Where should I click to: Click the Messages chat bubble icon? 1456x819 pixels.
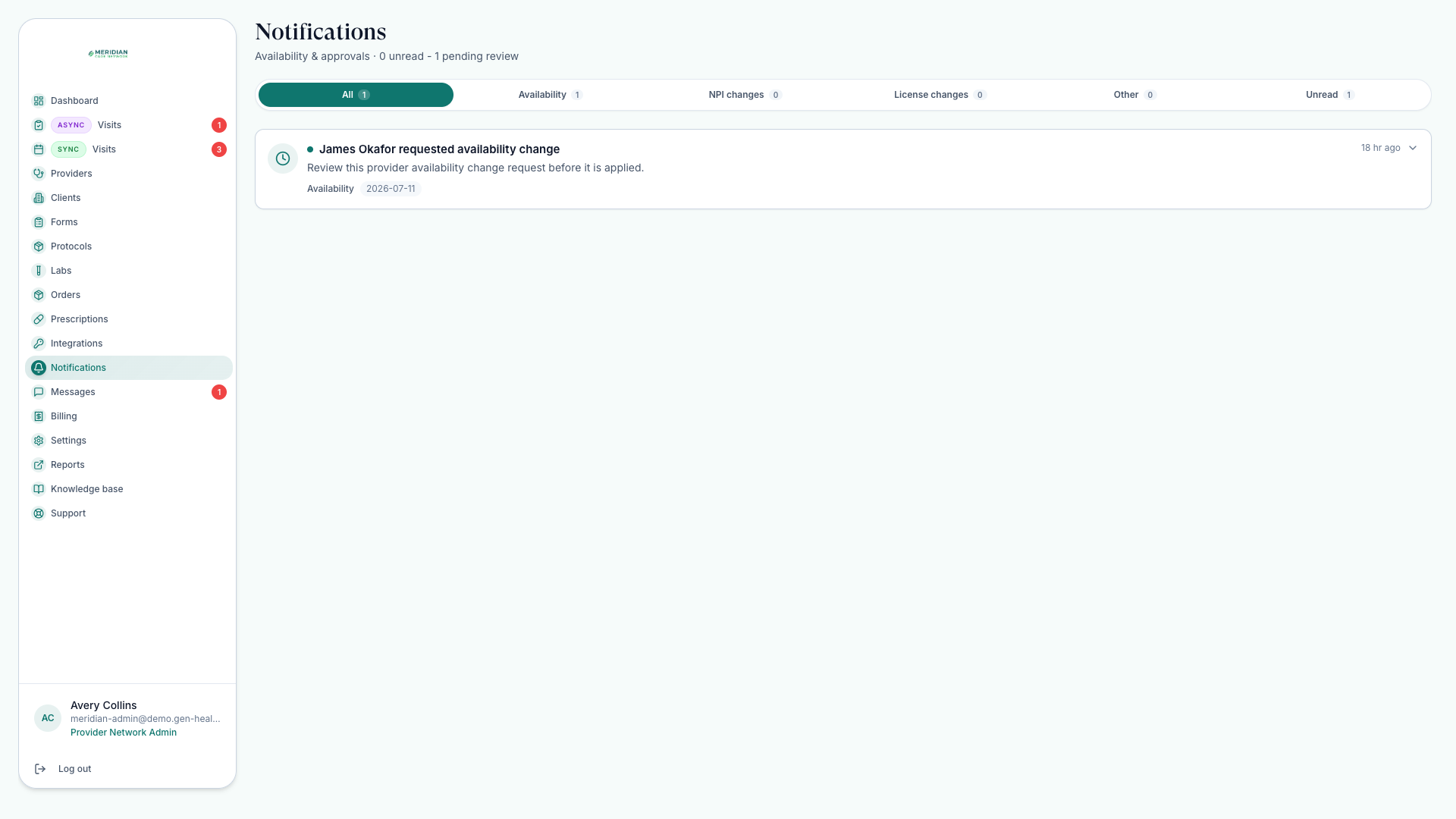(x=39, y=392)
